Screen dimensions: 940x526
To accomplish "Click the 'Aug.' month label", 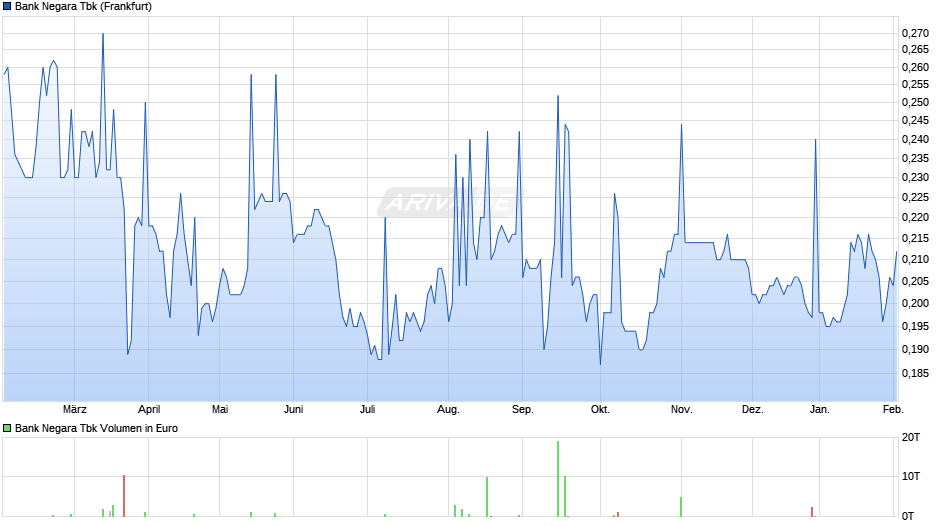I will click(x=448, y=410).
